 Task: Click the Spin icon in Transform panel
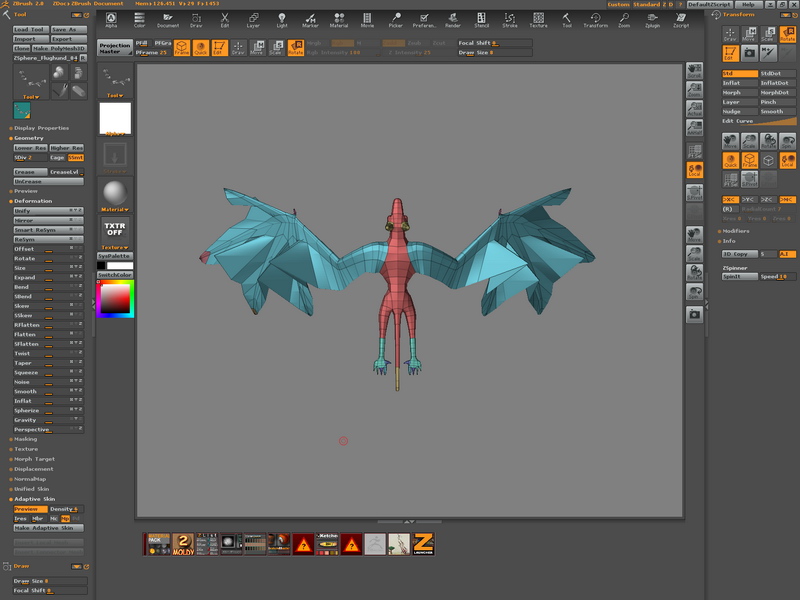(x=787, y=141)
